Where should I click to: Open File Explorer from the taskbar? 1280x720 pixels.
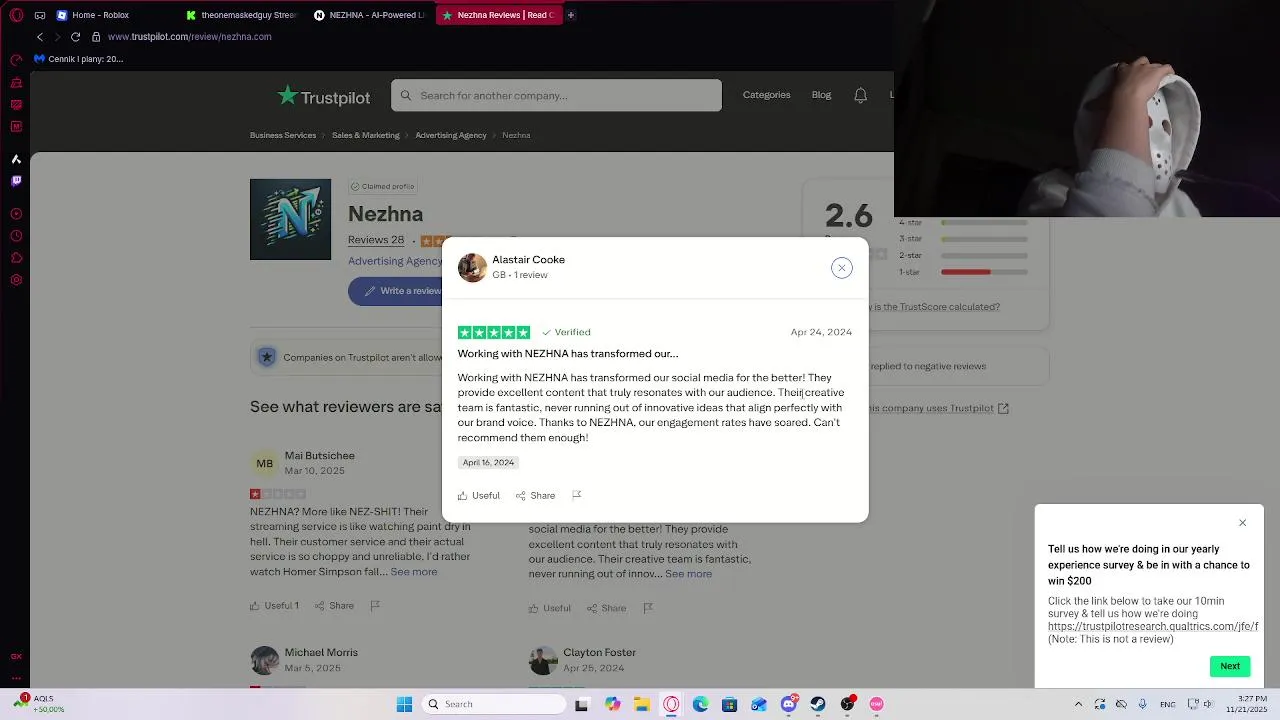(x=641, y=705)
